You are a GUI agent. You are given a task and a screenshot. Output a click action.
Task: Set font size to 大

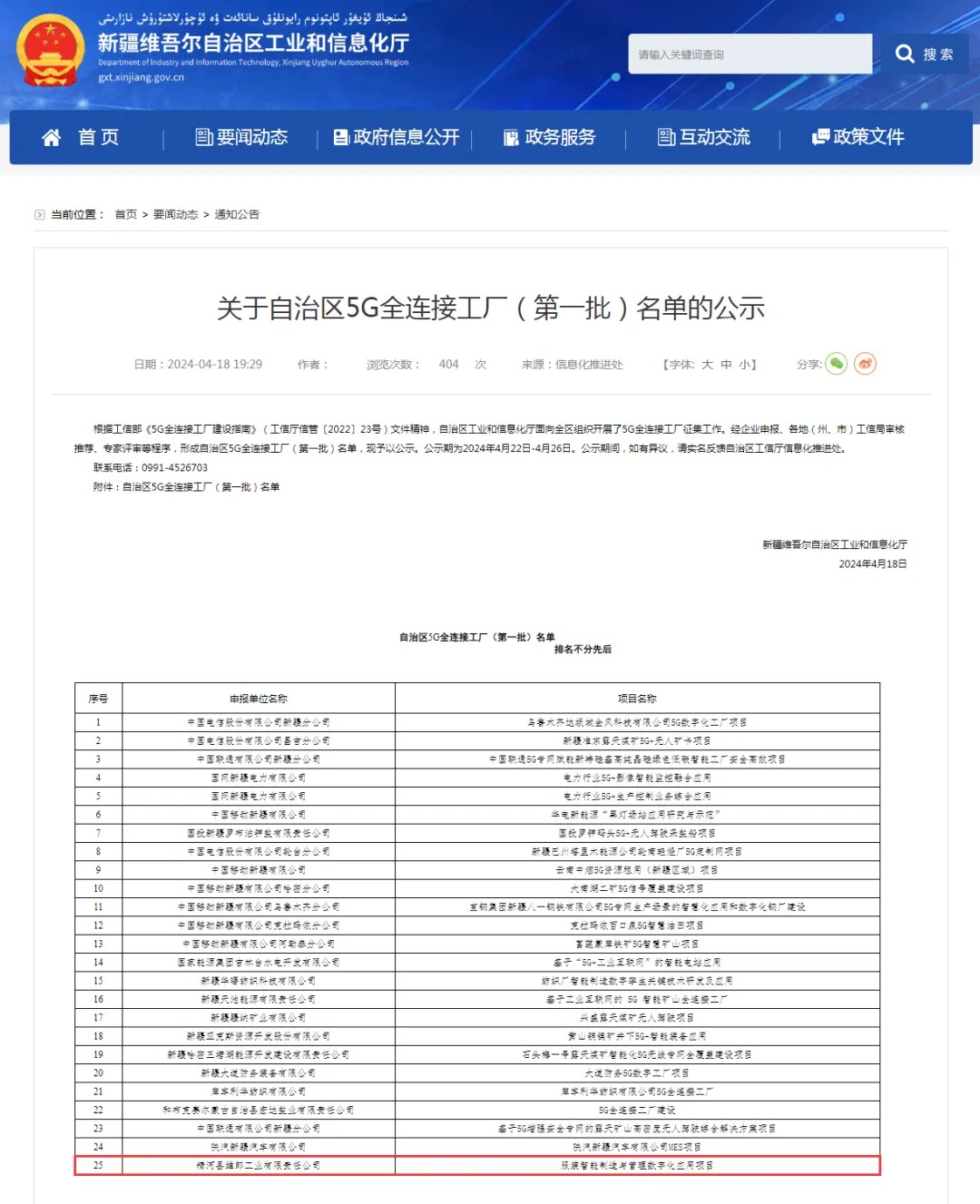[707, 365]
